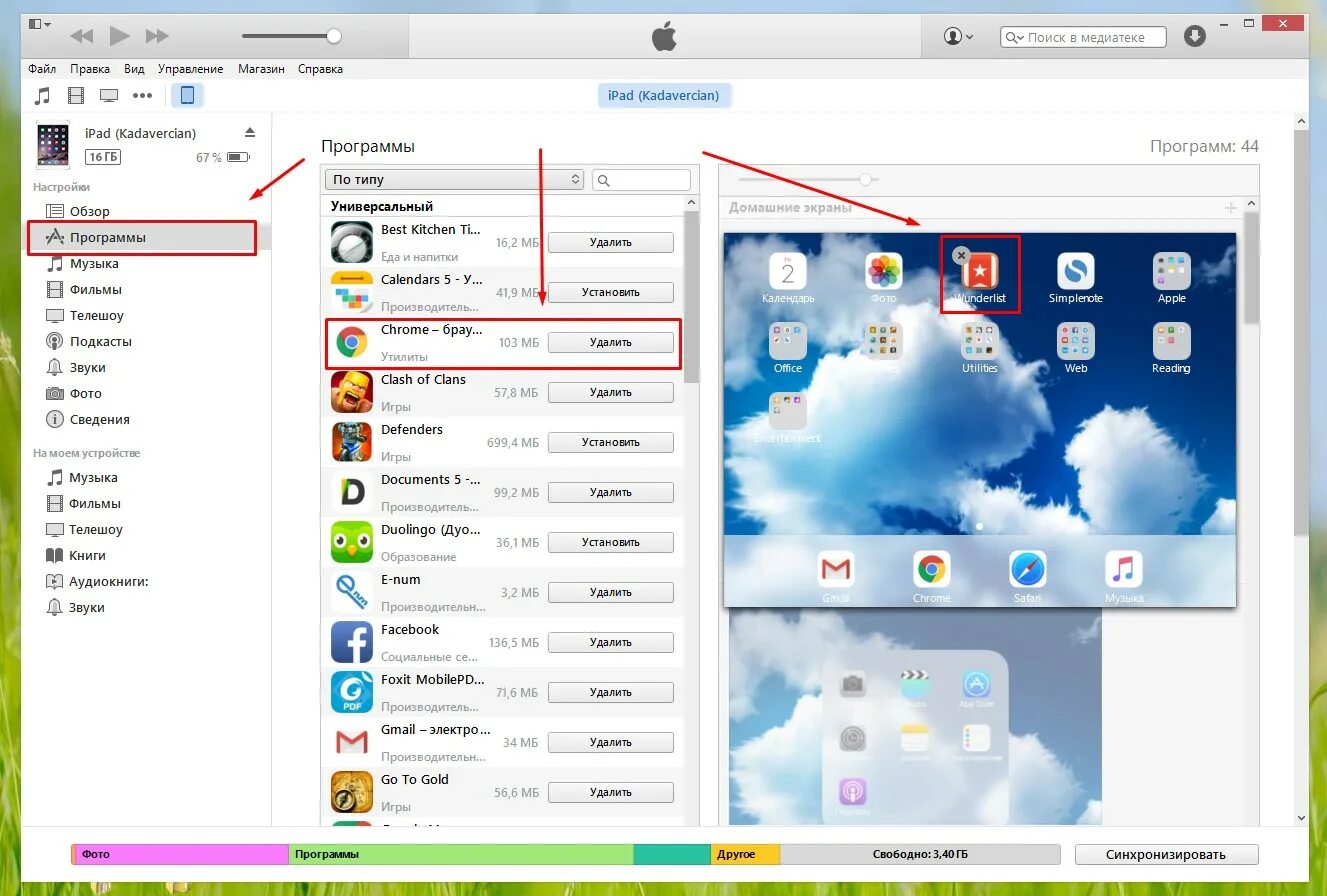Select Music icon in home screen dock
Screen dimensions: 1327x896
[x=1123, y=569]
